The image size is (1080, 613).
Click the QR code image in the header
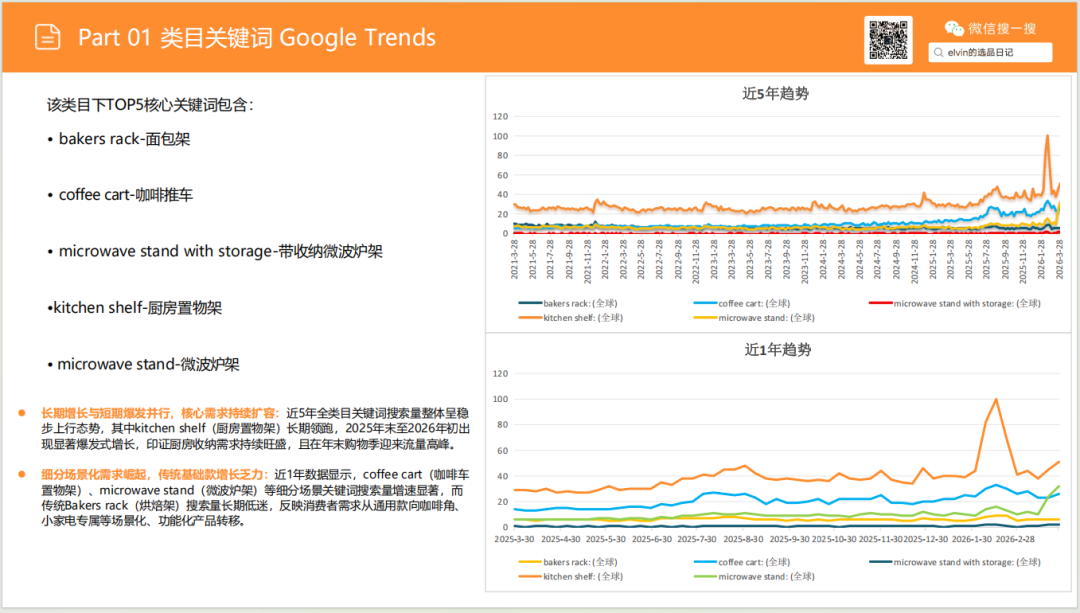(x=887, y=40)
